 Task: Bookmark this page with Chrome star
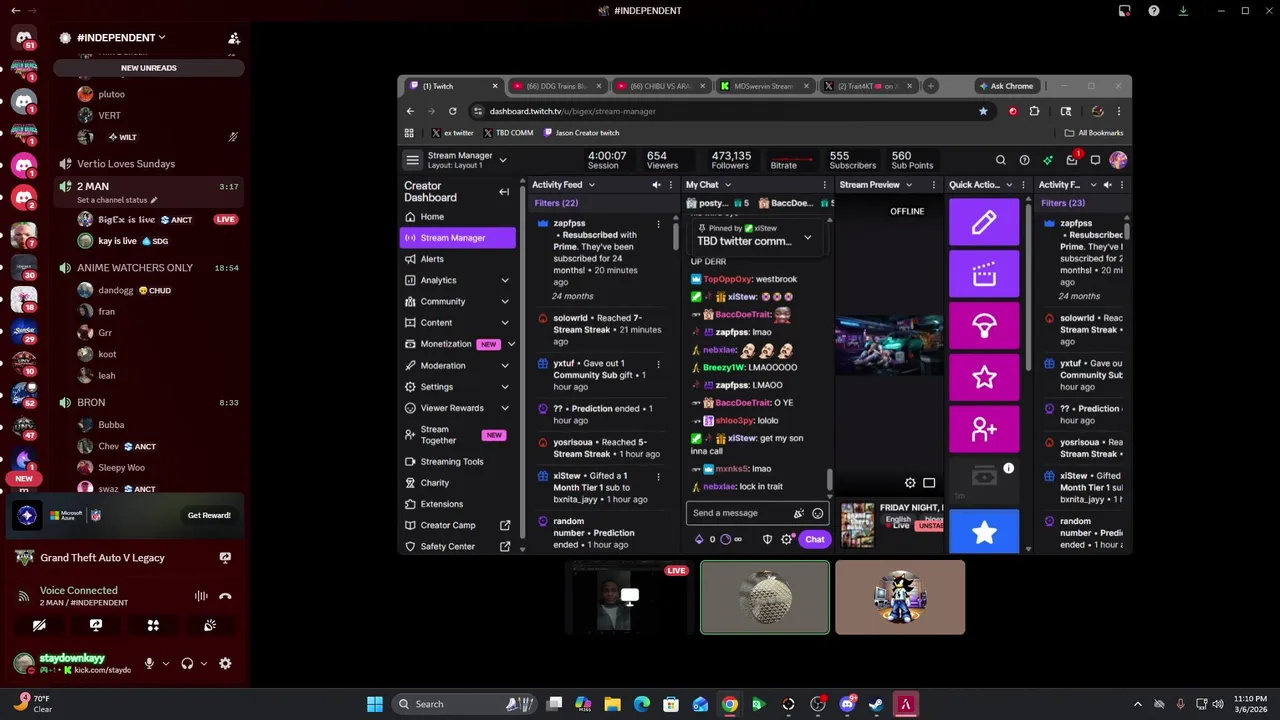(x=983, y=111)
